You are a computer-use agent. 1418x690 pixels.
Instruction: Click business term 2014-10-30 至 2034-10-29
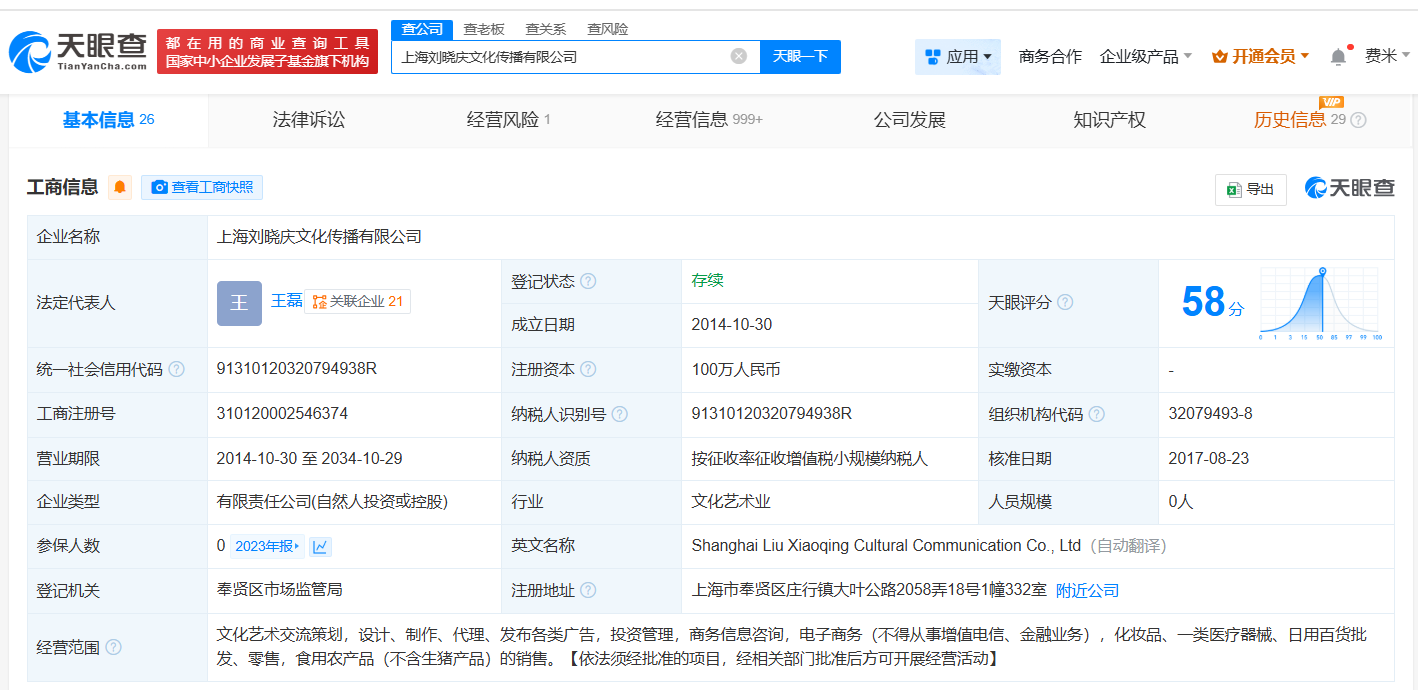coord(309,458)
